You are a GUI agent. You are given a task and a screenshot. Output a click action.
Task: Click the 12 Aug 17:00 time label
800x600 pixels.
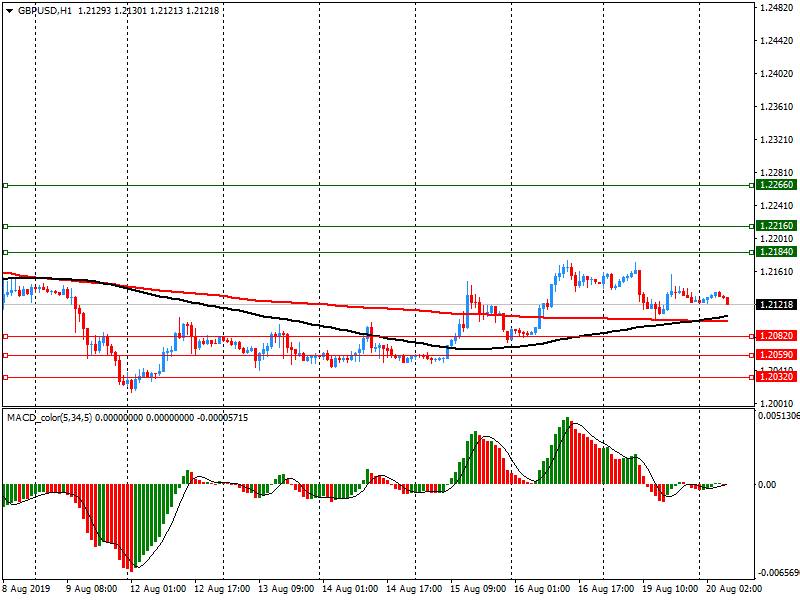[x=222, y=589]
